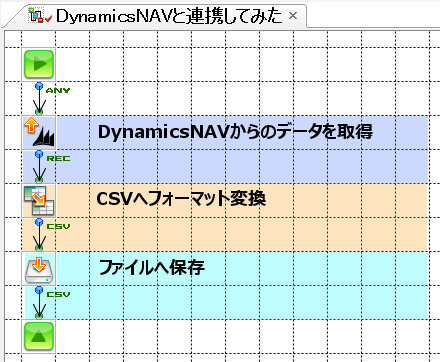Select the DynamicsNAVからのデータを取得 comment text
440x362 pixels.
pos(235,132)
